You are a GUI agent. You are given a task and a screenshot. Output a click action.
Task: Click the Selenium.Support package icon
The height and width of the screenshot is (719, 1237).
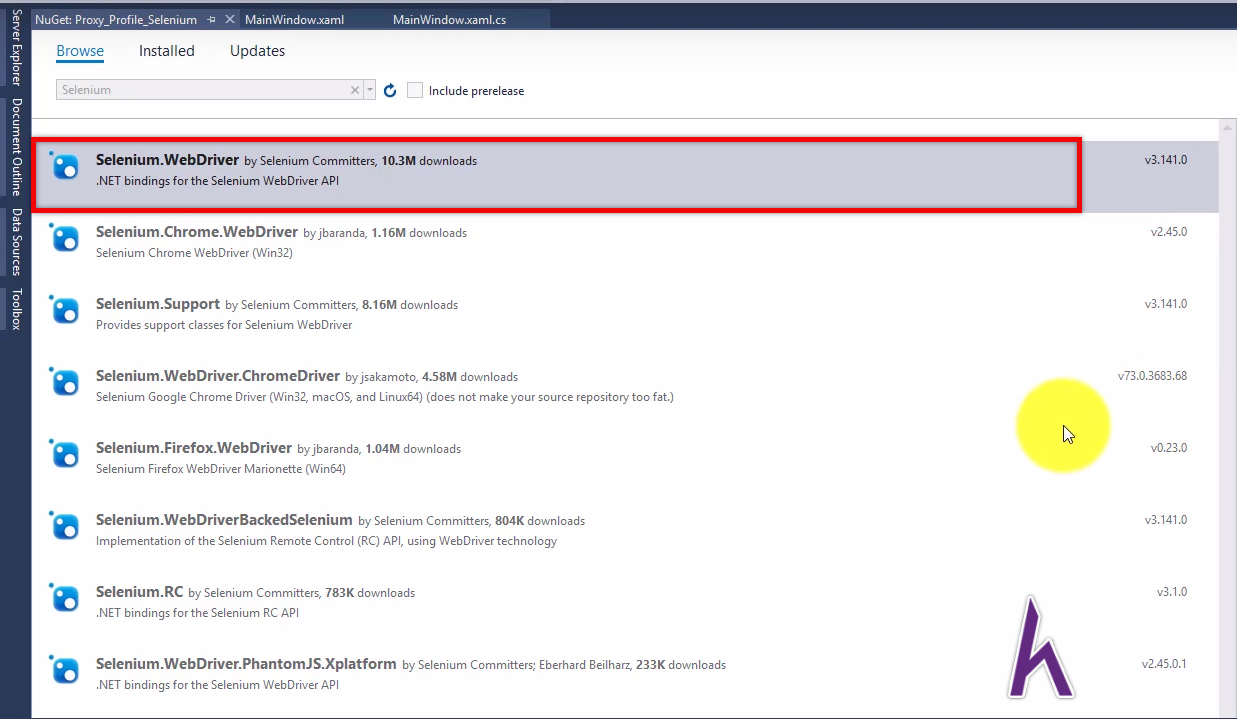(x=65, y=310)
